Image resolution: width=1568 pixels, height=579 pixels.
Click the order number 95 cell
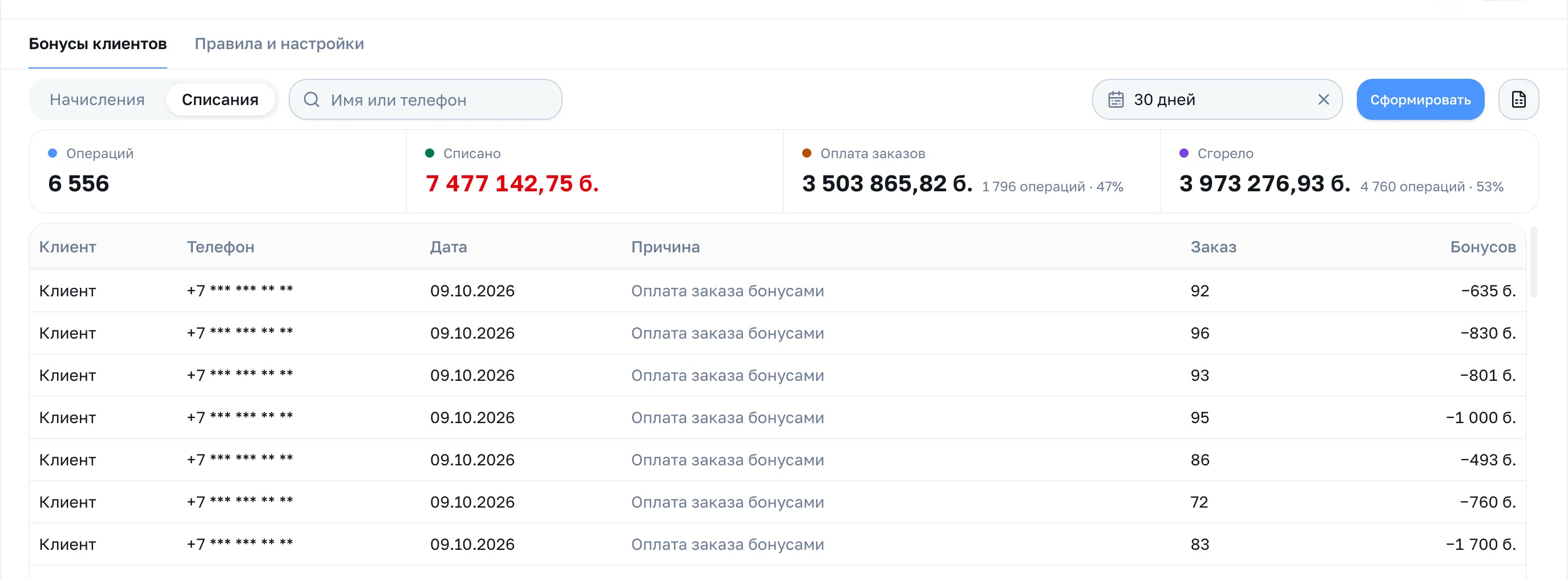point(1200,417)
